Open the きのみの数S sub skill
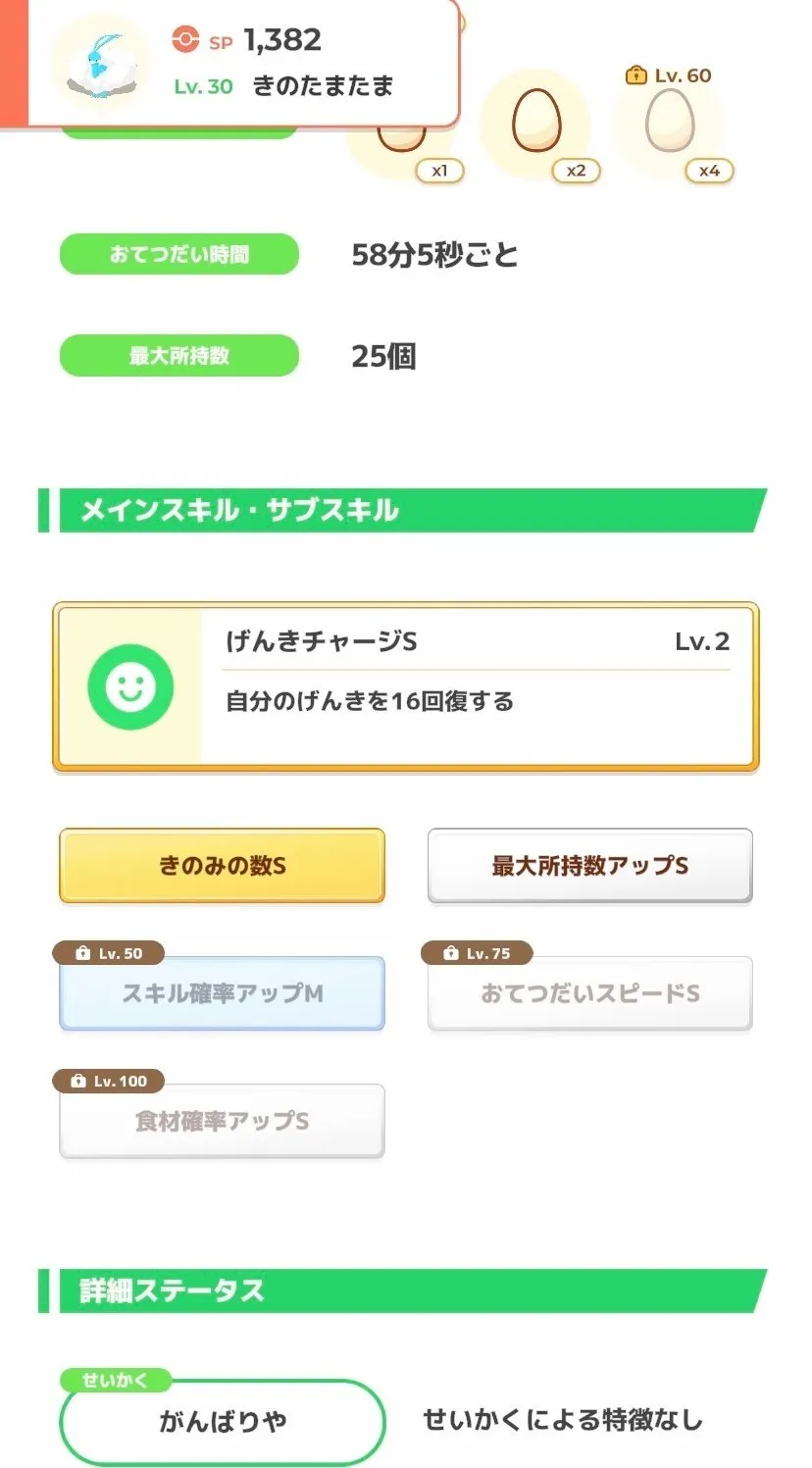The width and height of the screenshot is (812, 1468). 223,866
